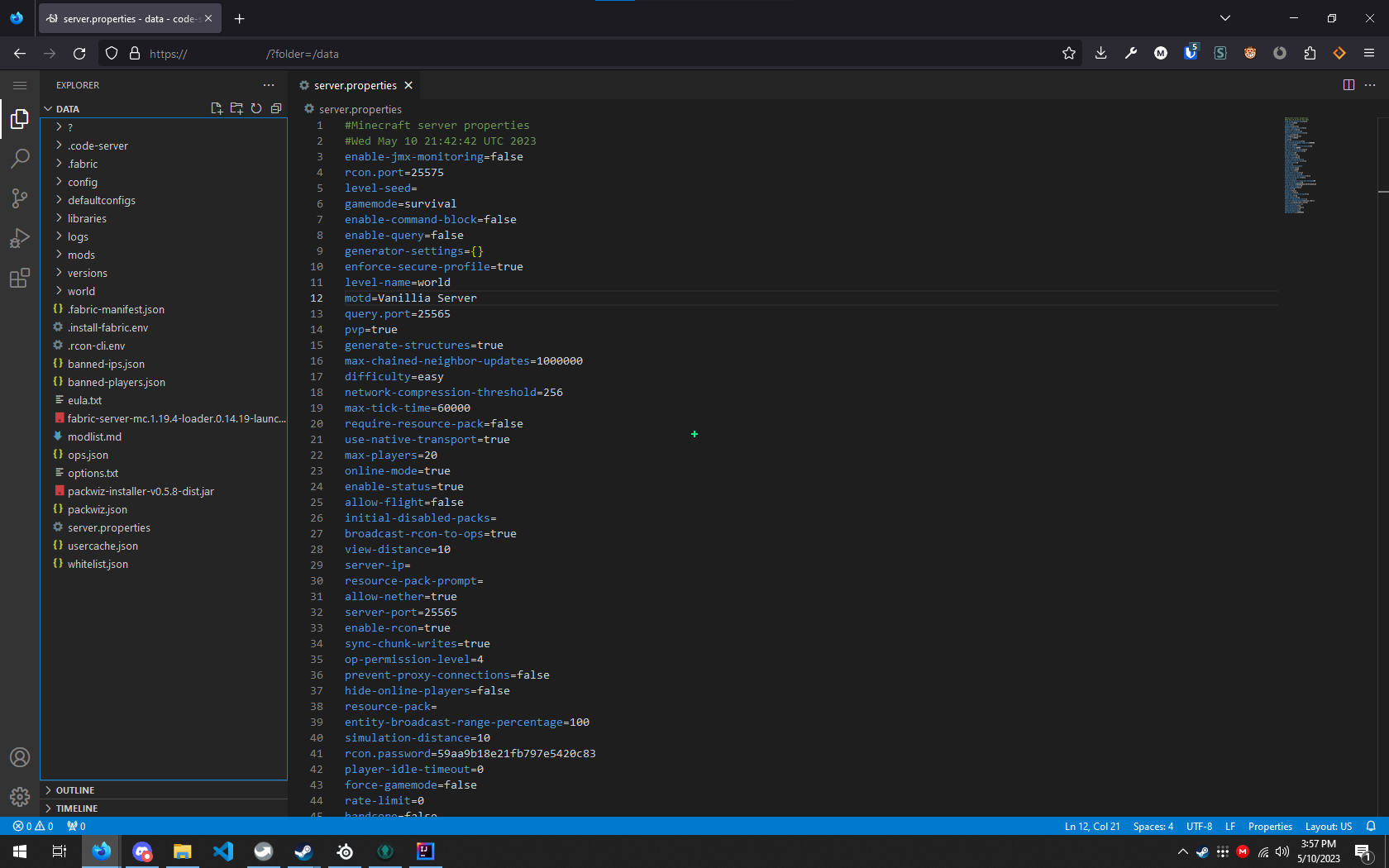Split the editor to the right
Viewport: 1389px width, 868px height.
1348,85
